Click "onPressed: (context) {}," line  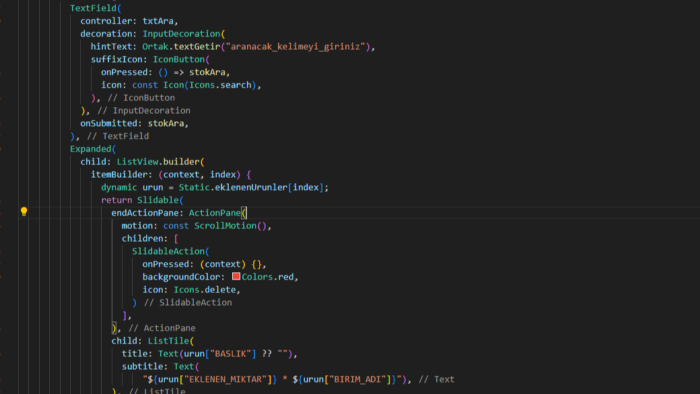pos(204,264)
